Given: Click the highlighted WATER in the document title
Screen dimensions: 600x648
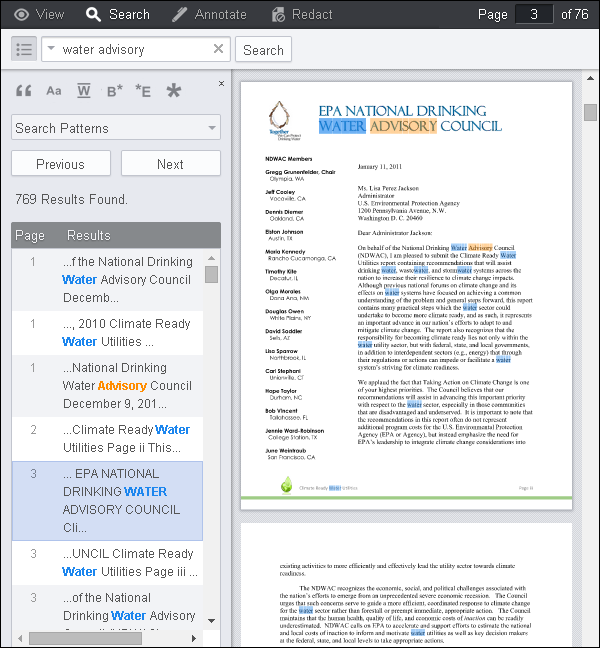Looking at the screenshot, I should (342, 126).
